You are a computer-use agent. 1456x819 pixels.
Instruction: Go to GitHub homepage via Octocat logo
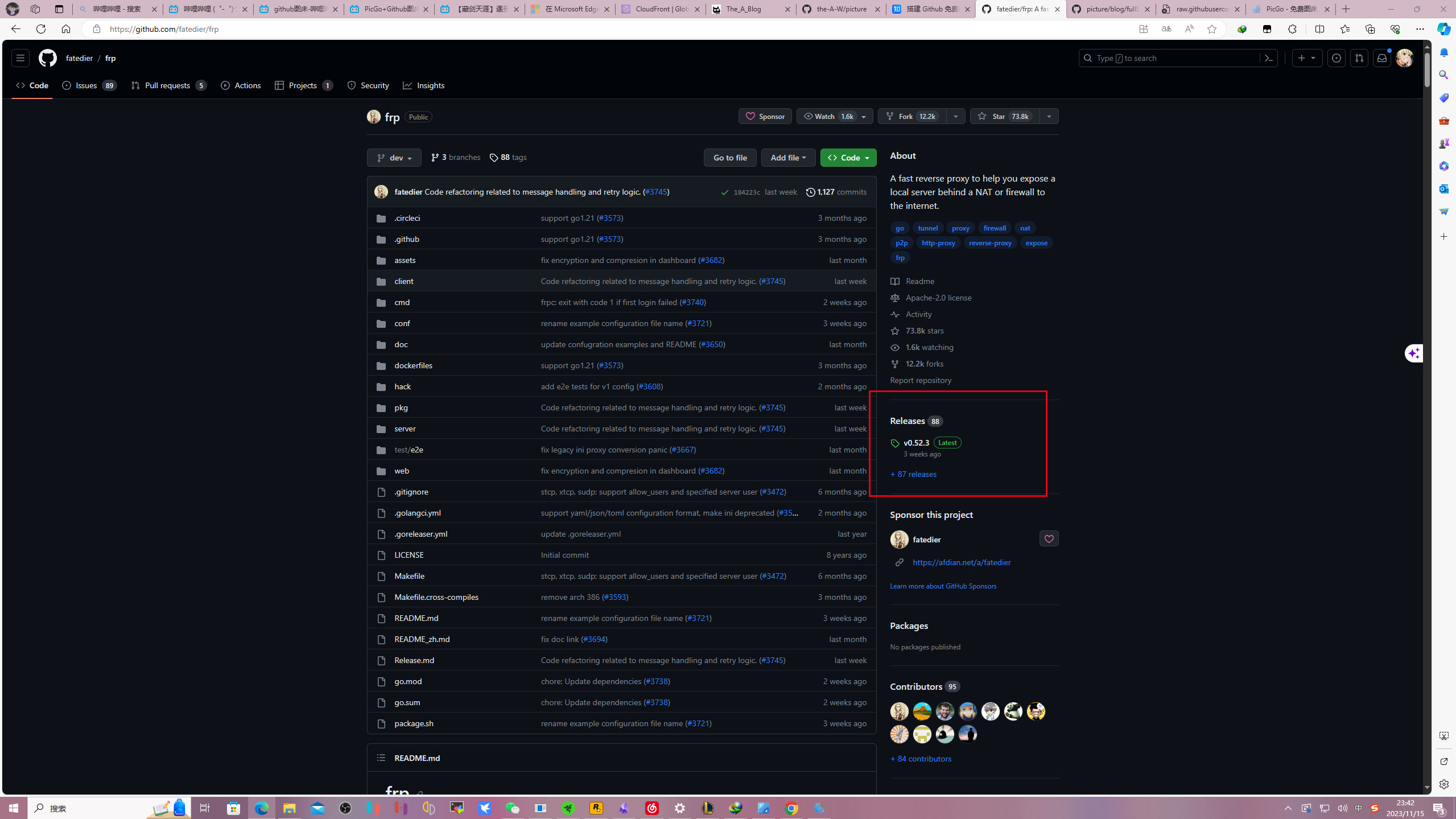pyautogui.click(x=48, y=58)
